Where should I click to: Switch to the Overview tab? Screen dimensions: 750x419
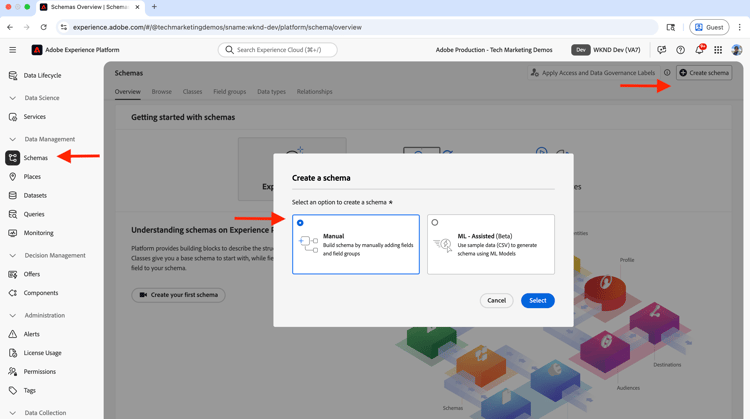(x=128, y=92)
